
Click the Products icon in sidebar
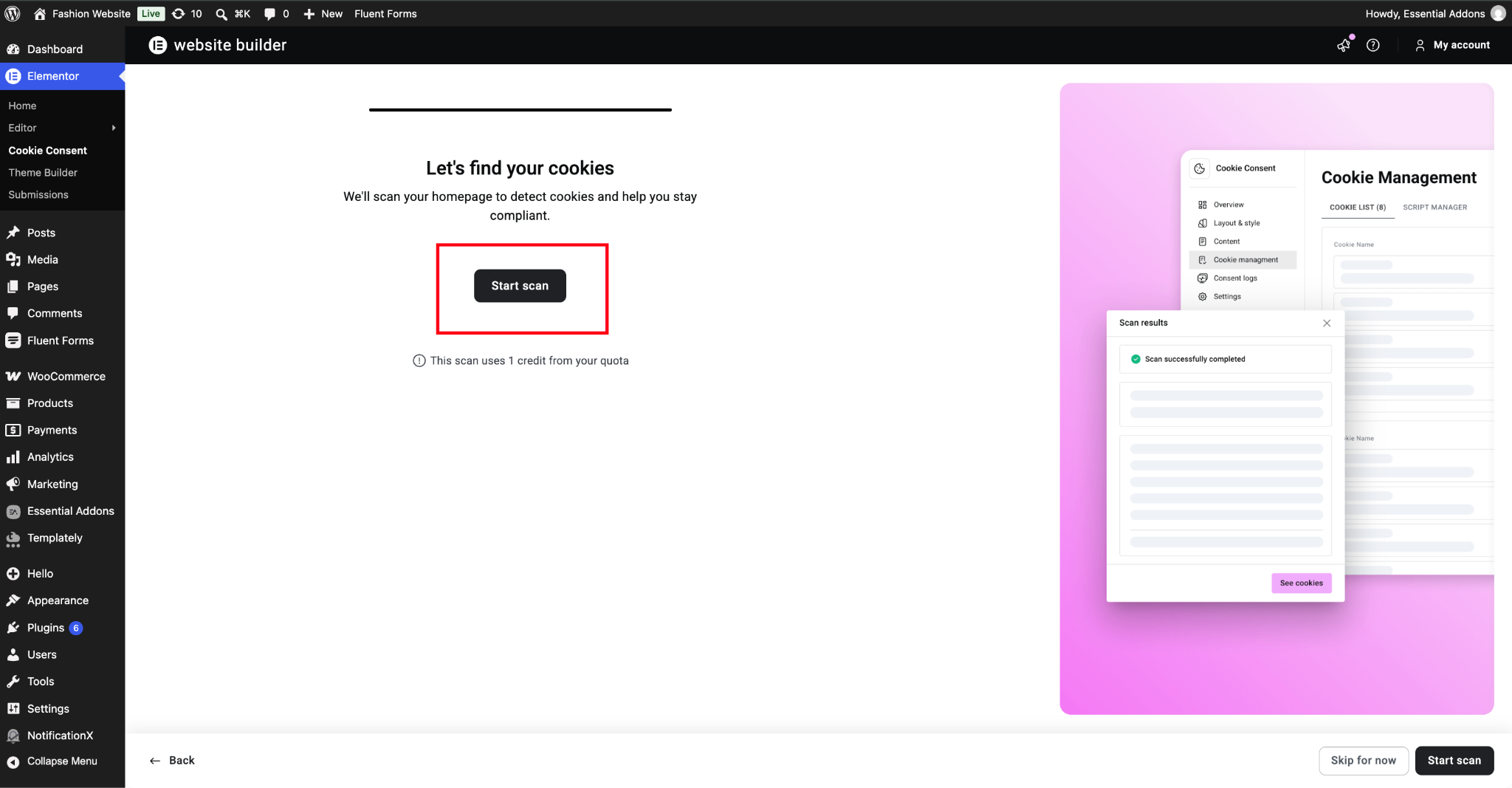pos(13,403)
